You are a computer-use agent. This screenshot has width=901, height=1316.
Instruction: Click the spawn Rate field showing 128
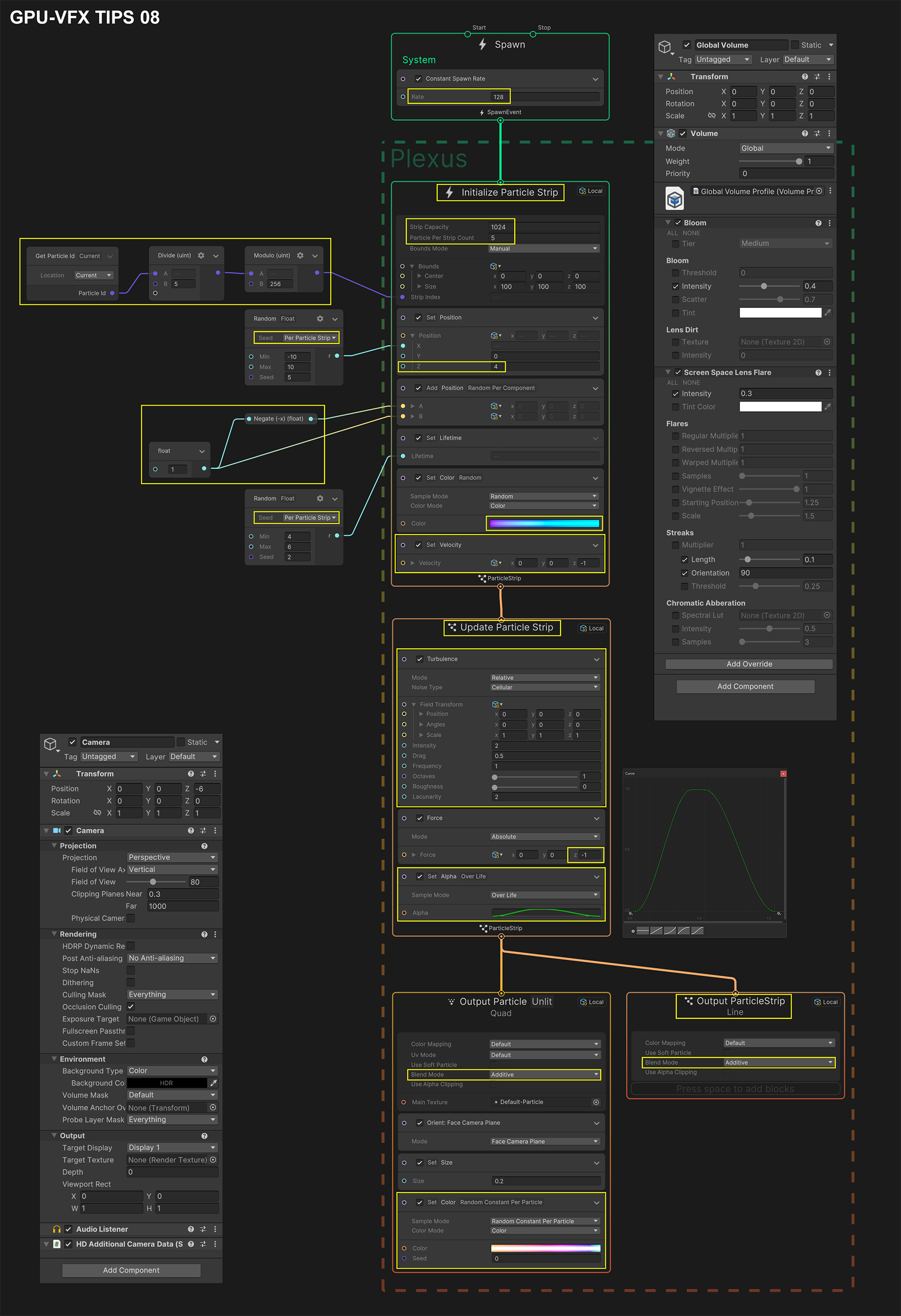point(545,97)
